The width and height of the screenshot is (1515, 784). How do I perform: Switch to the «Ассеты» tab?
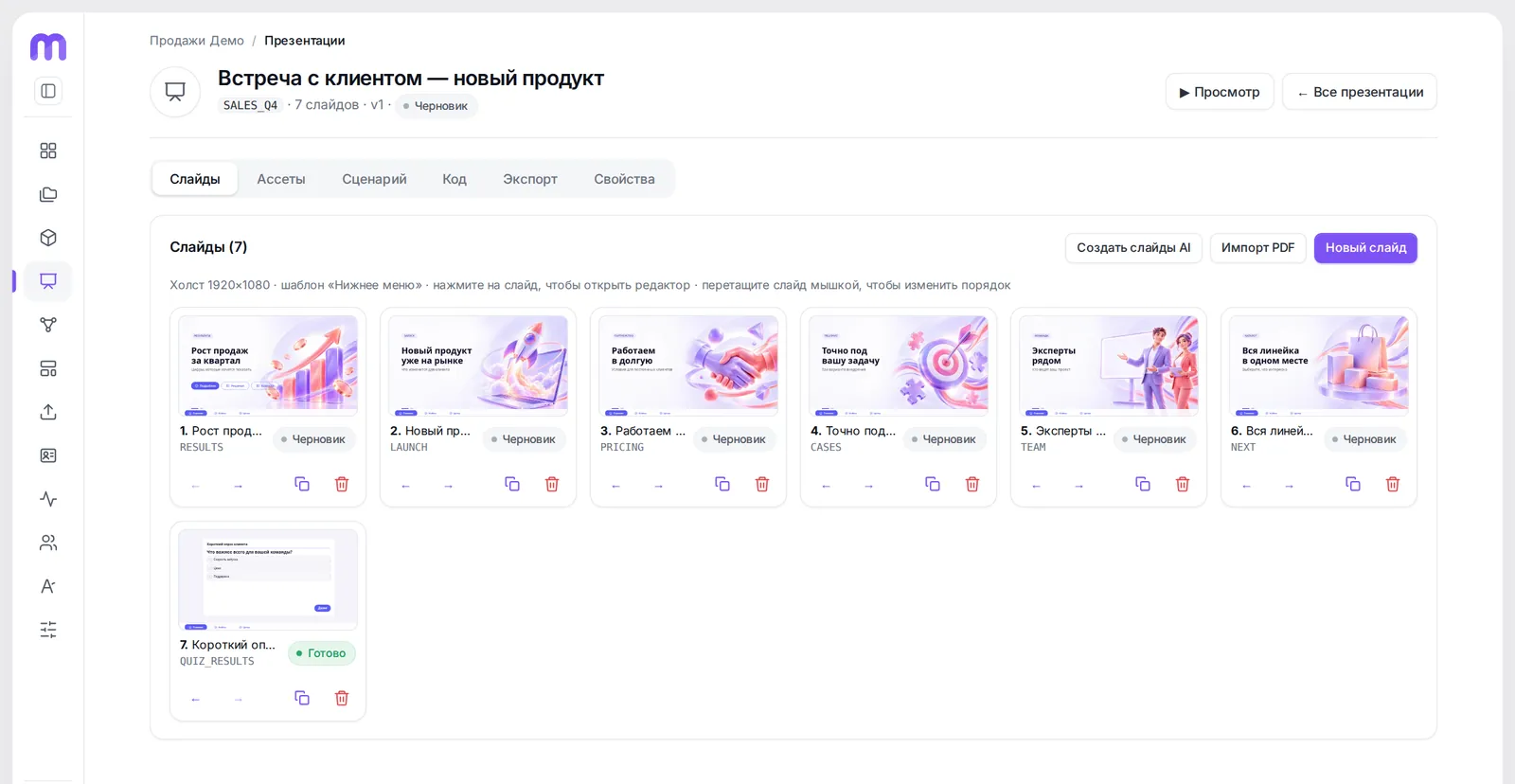[281, 179]
